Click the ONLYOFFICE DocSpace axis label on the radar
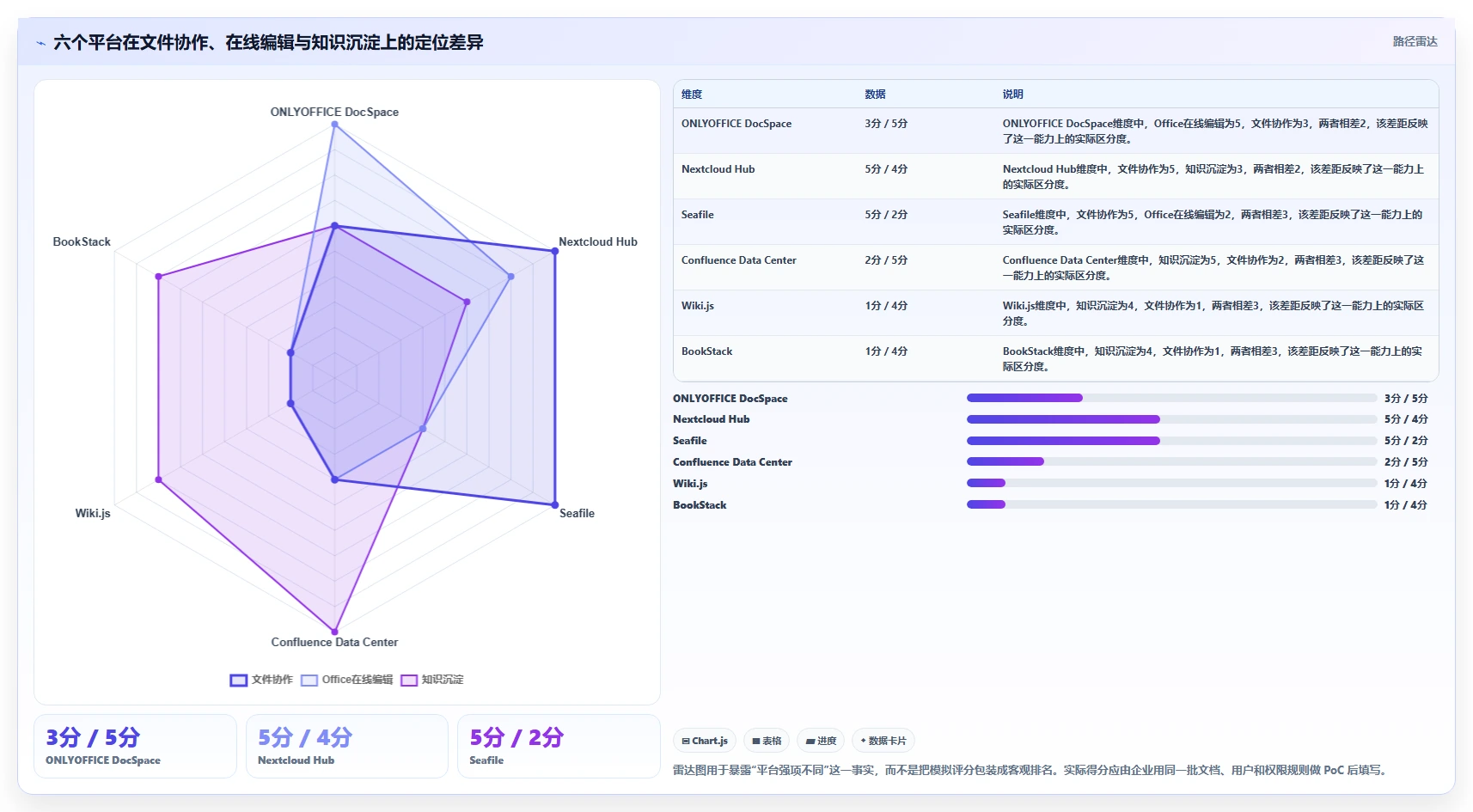The height and width of the screenshot is (812, 1473). click(334, 112)
